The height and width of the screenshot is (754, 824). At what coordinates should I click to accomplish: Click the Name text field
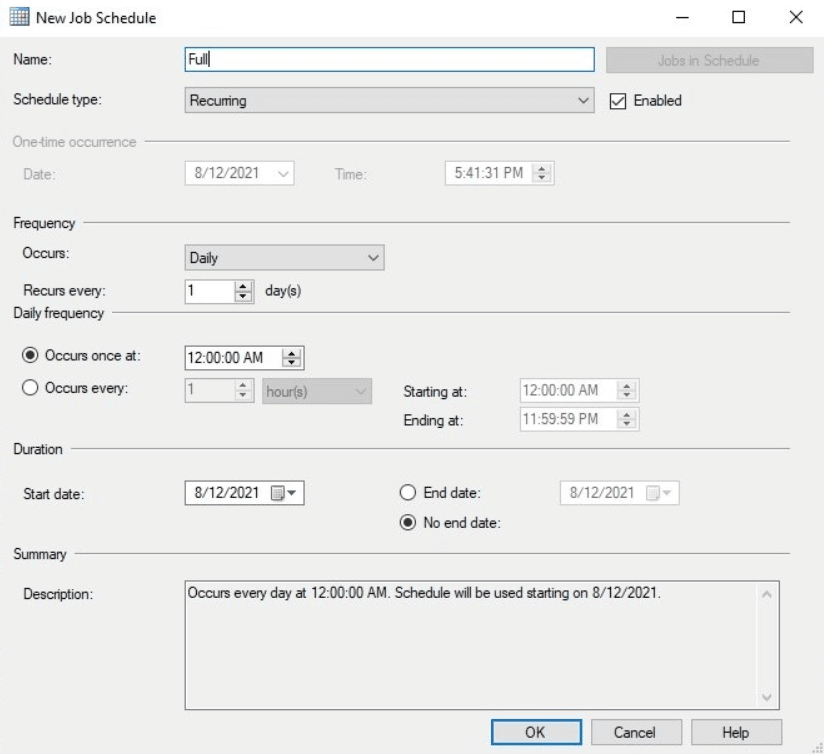pyautogui.click(x=390, y=60)
